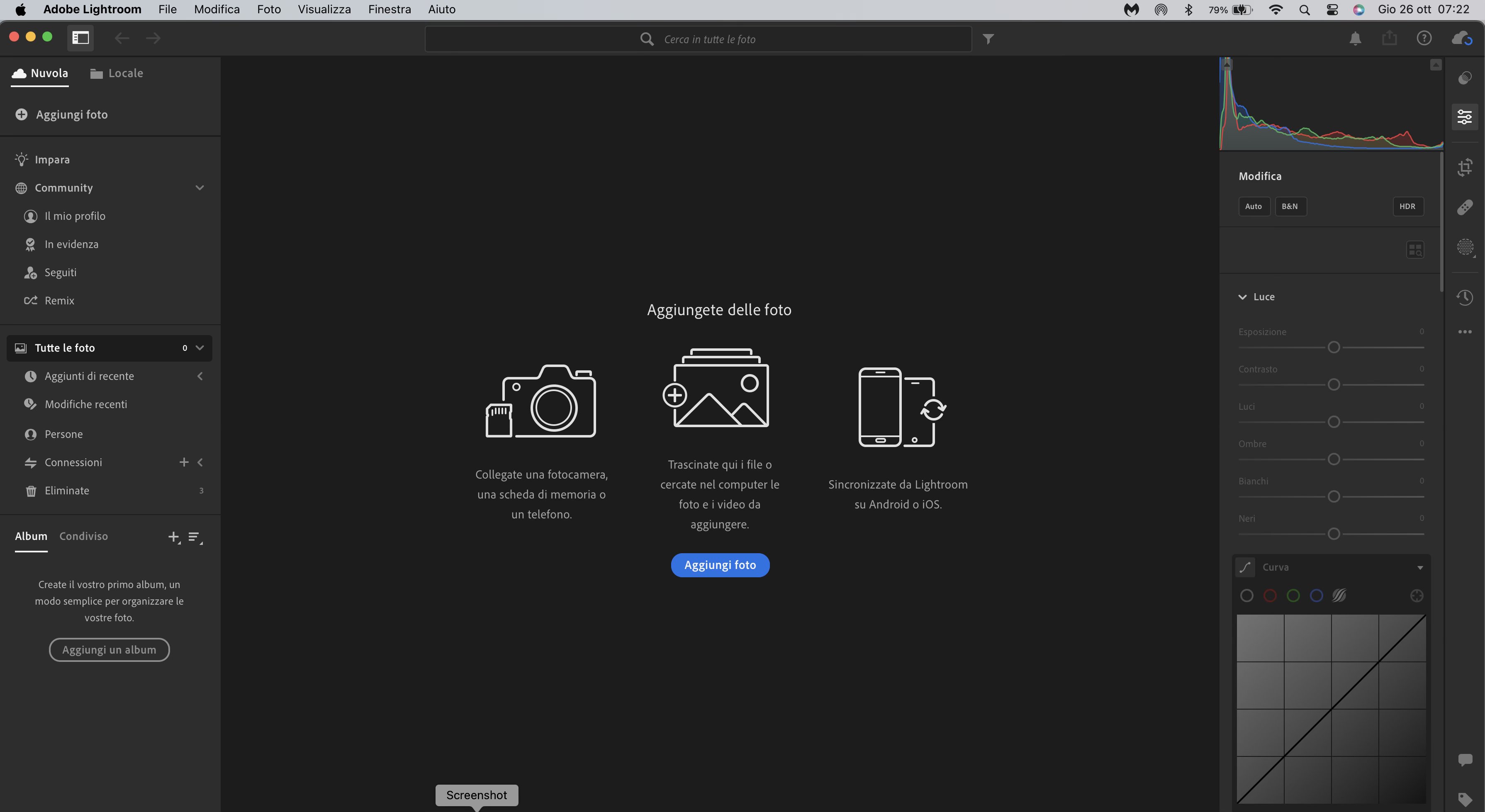This screenshot has height=812, width=1485.
Task: Toggle B&N black and white mode
Action: point(1290,206)
